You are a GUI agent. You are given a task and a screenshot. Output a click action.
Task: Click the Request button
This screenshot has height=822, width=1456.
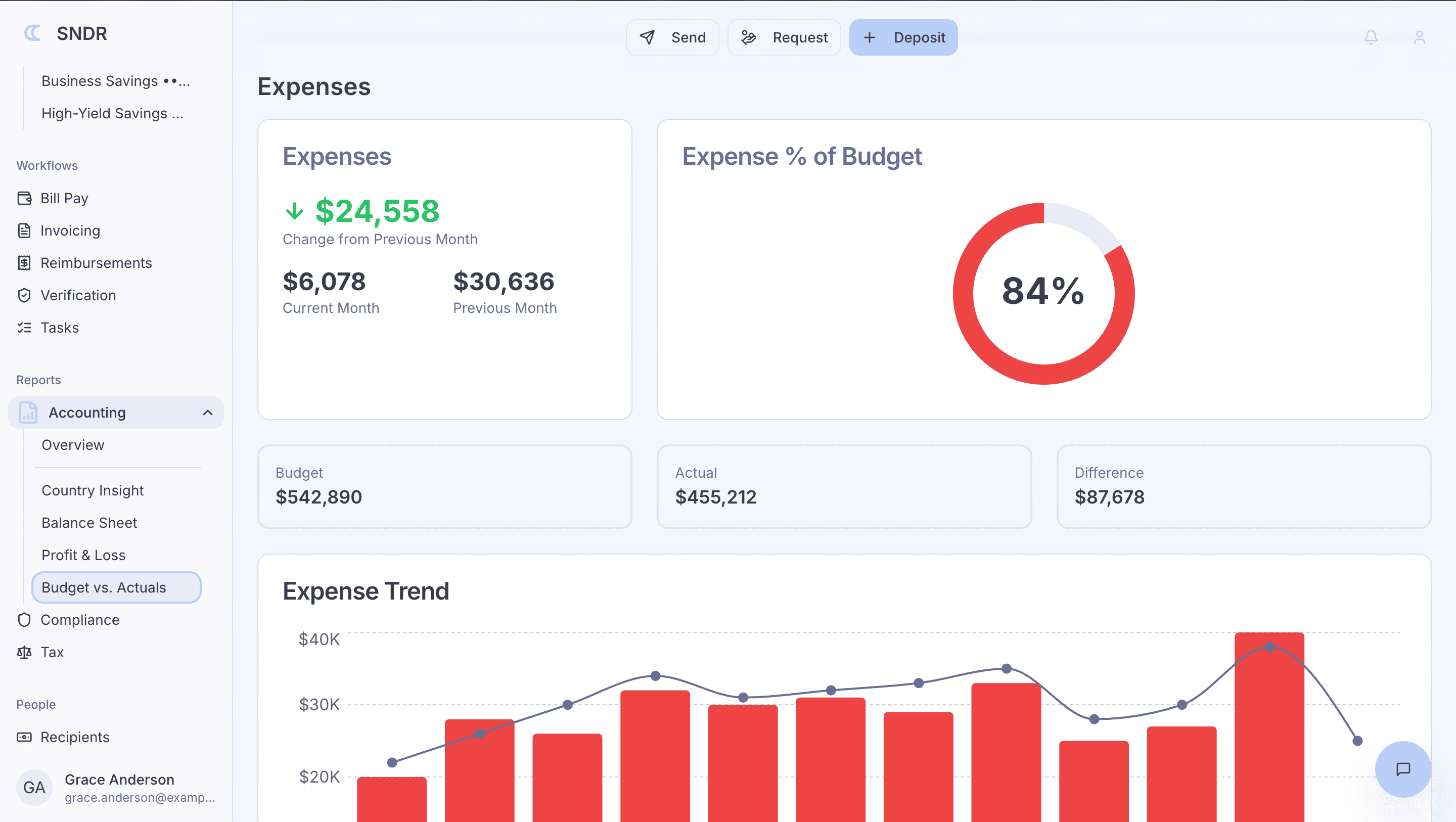tap(784, 37)
